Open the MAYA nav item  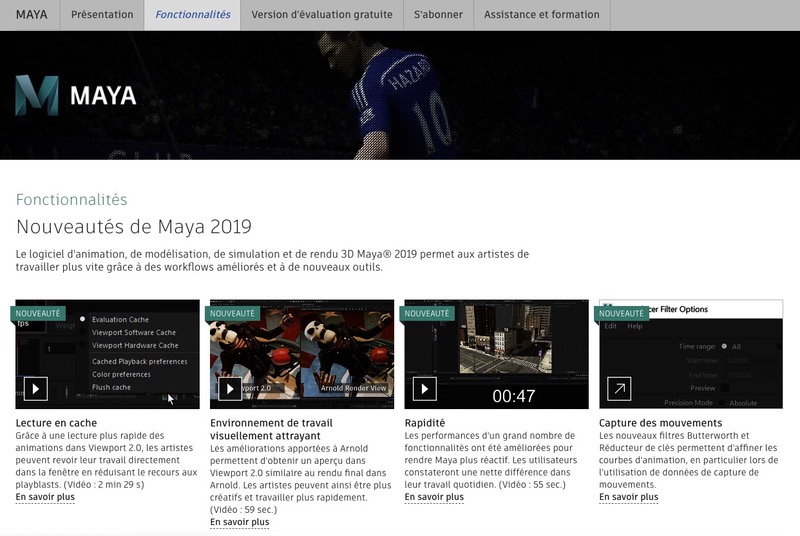point(31,15)
